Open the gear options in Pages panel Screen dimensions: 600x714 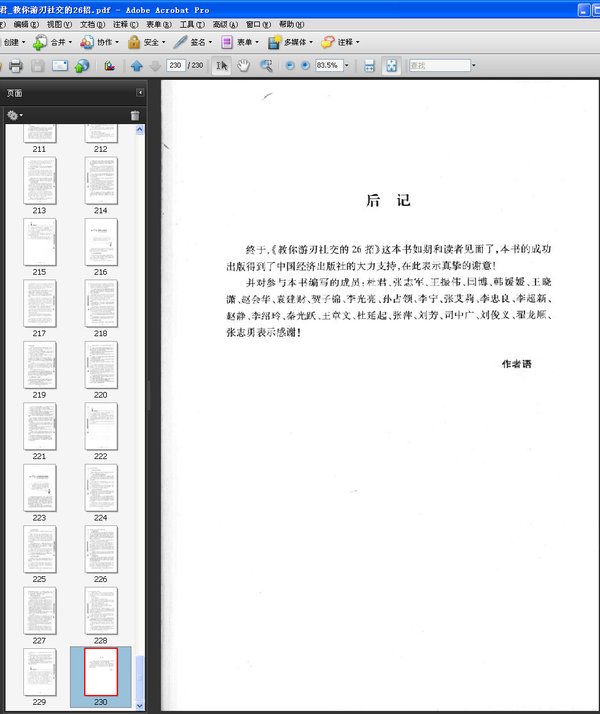tap(15, 115)
